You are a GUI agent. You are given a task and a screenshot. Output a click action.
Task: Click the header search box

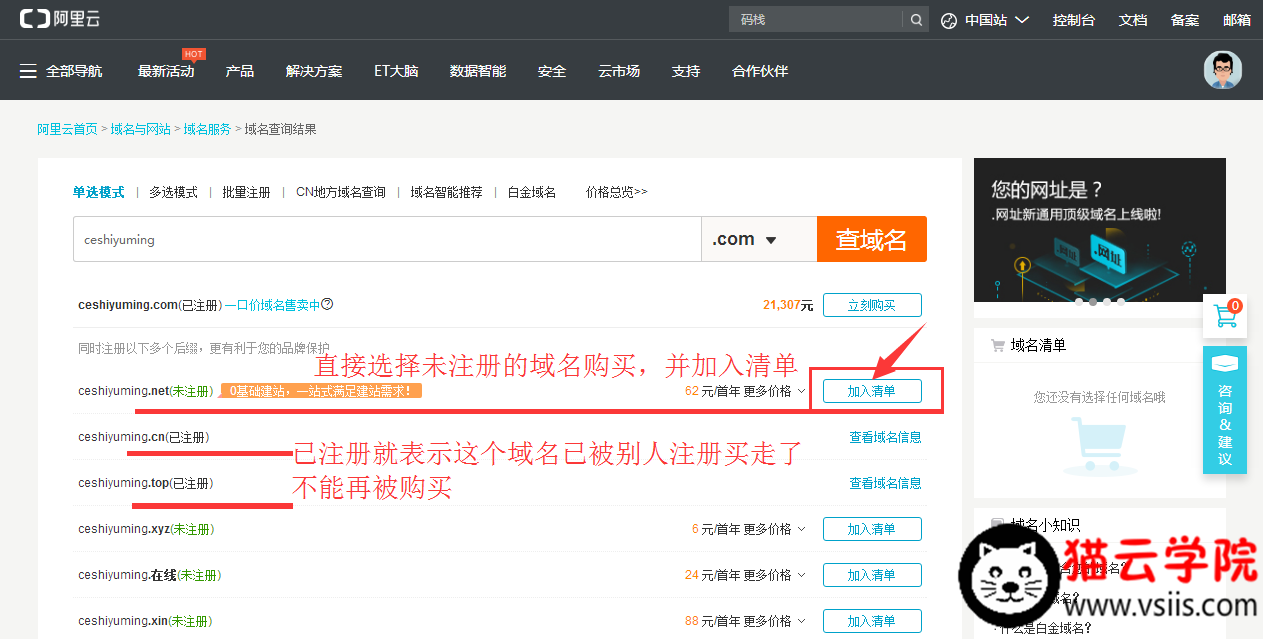(816, 20)
